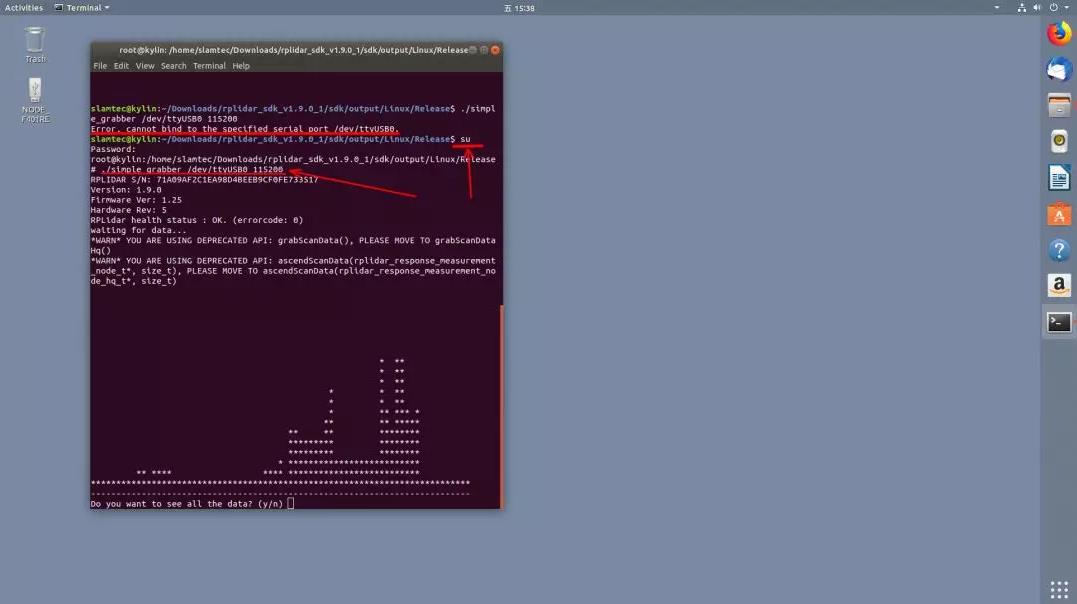Screen dimensions: 1077x604
Task: Click the 'RPLidar health status : OK' line
Action: pyautogui.click(x=197, y=221)
